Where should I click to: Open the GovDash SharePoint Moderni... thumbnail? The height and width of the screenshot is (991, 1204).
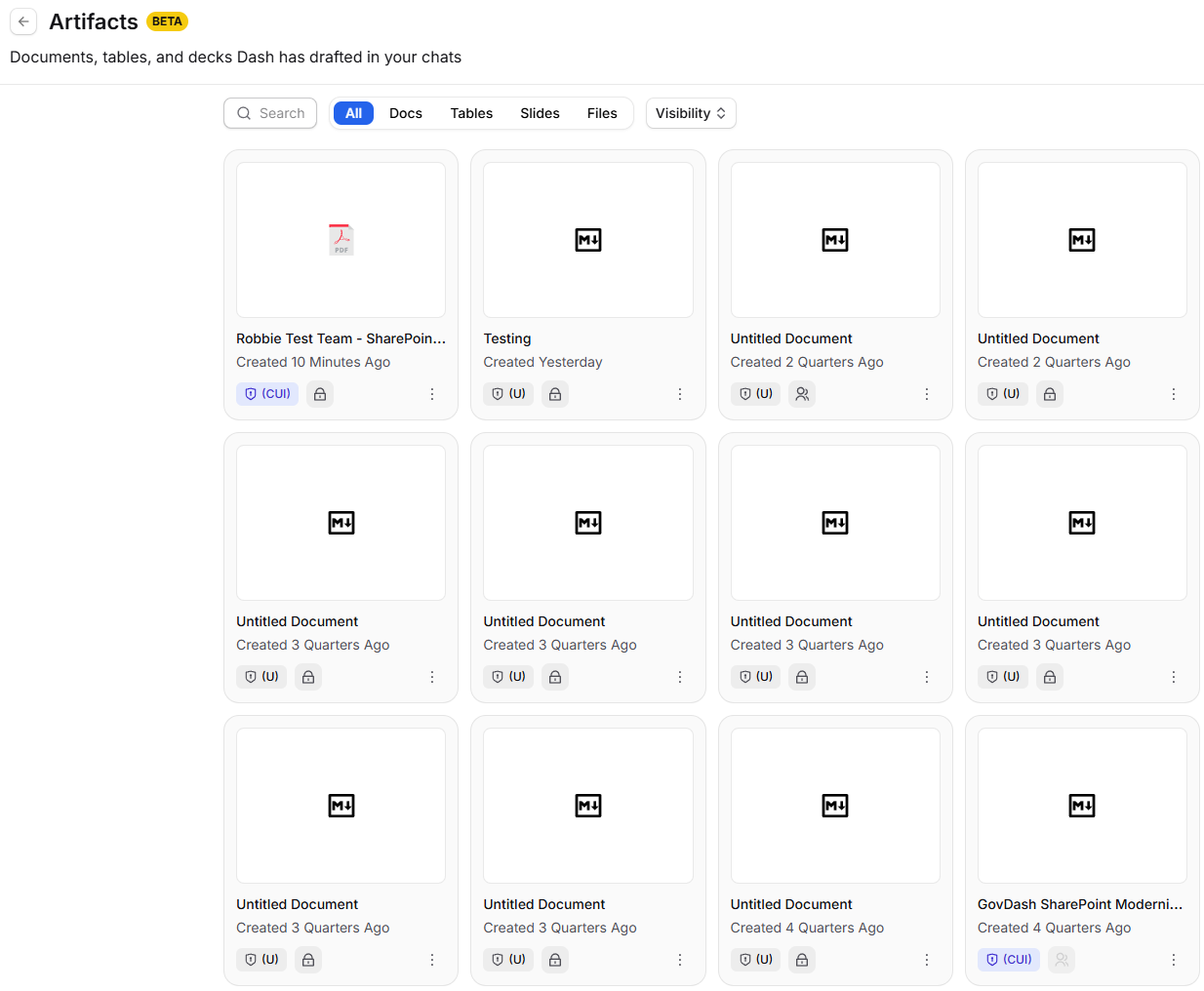click(1082, 806)
